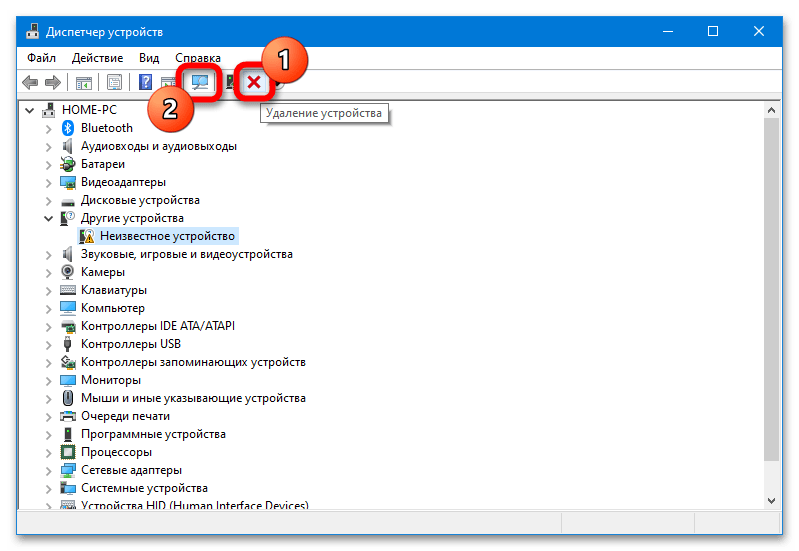Select the Неизвестное устройство label
799x551 pixels.
(167, 236)
